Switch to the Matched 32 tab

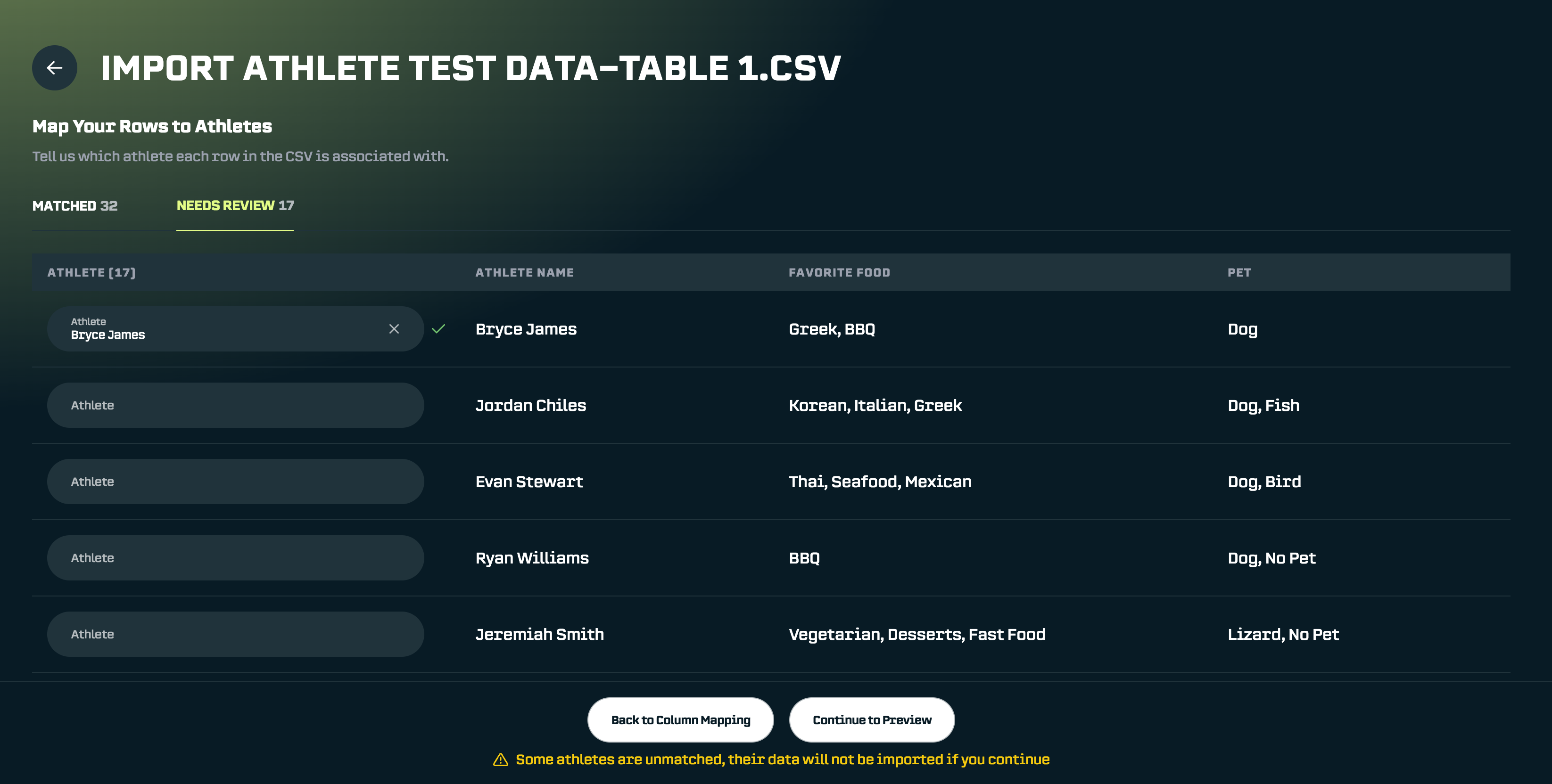pyautogui.click(x=74, y=206)
